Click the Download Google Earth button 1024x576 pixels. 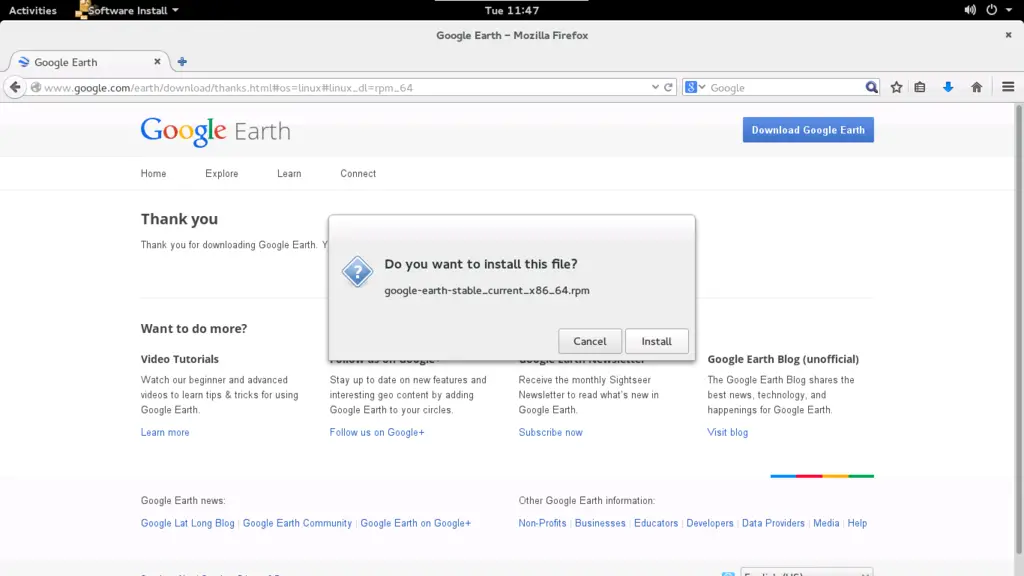tap(808, 130)
